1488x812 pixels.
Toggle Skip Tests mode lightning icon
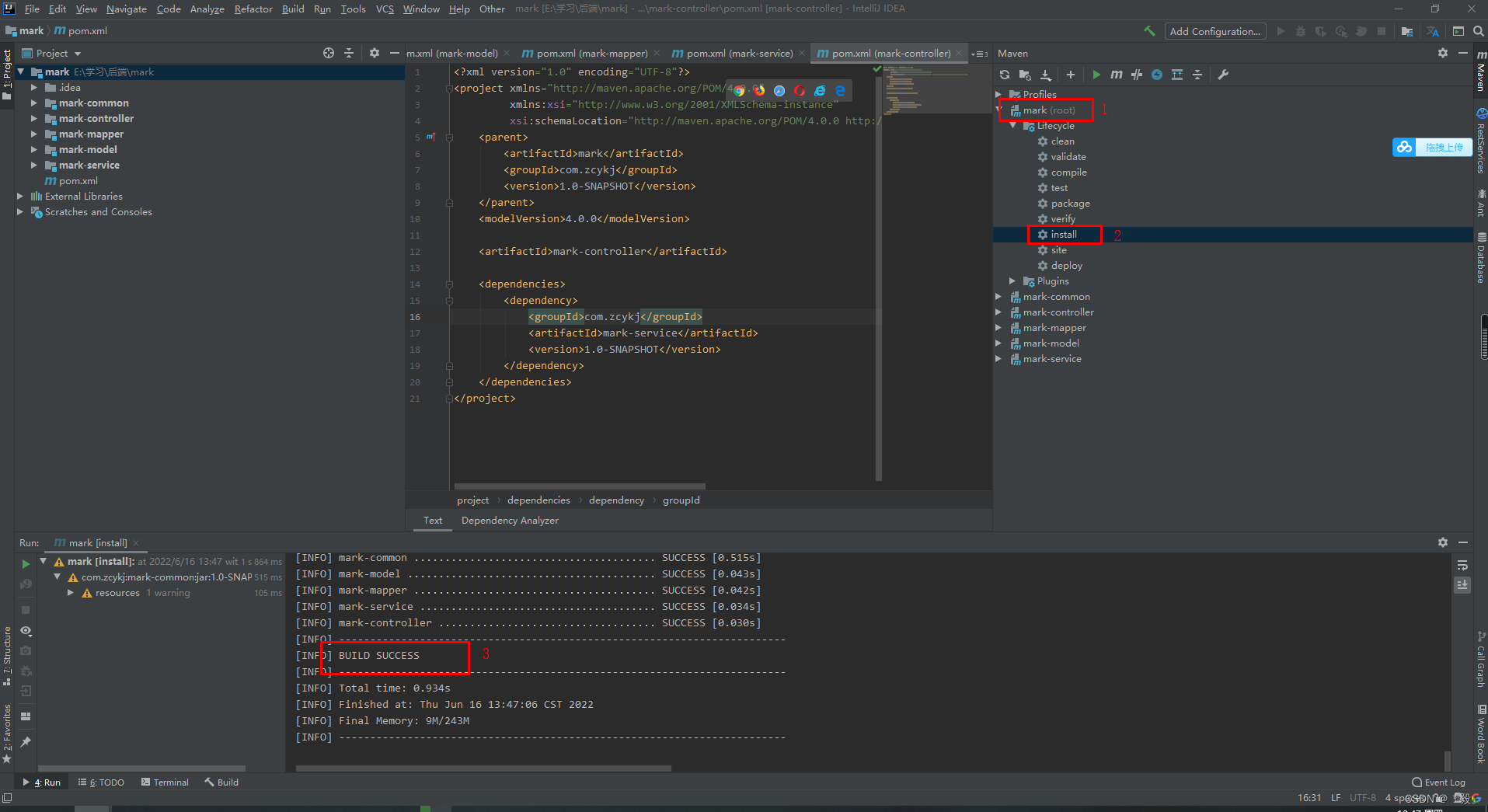1157,75
